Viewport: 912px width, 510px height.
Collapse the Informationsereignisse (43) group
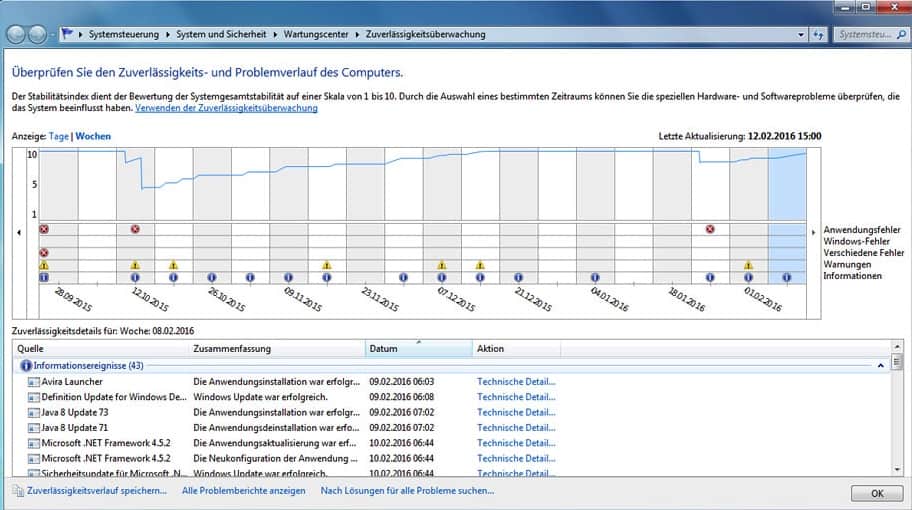tap(881, 366)
